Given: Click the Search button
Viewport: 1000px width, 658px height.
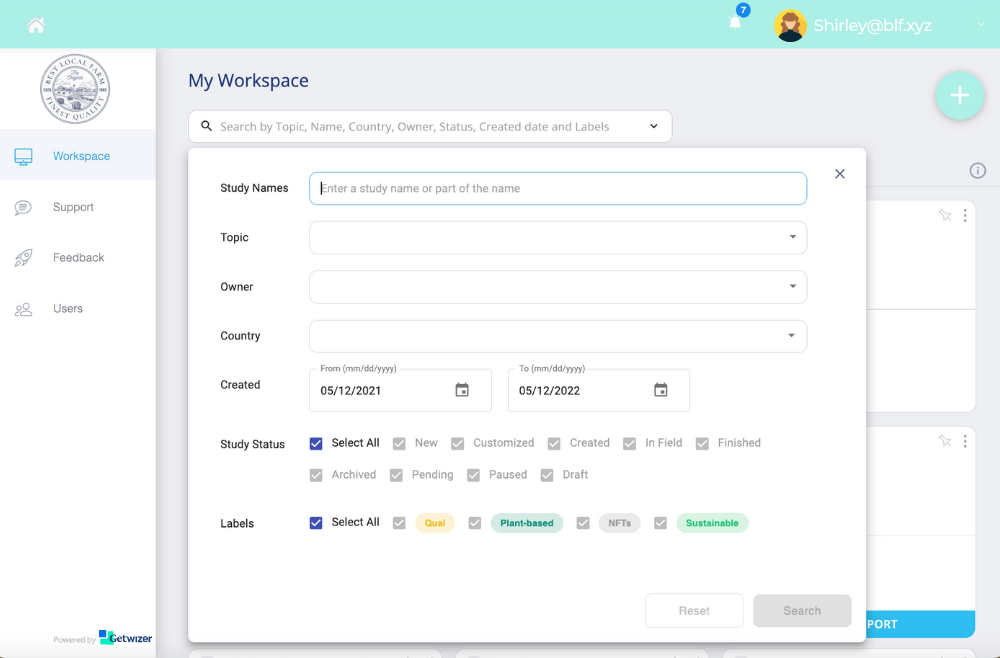Looking at the screenshot, I should (802, 611).
